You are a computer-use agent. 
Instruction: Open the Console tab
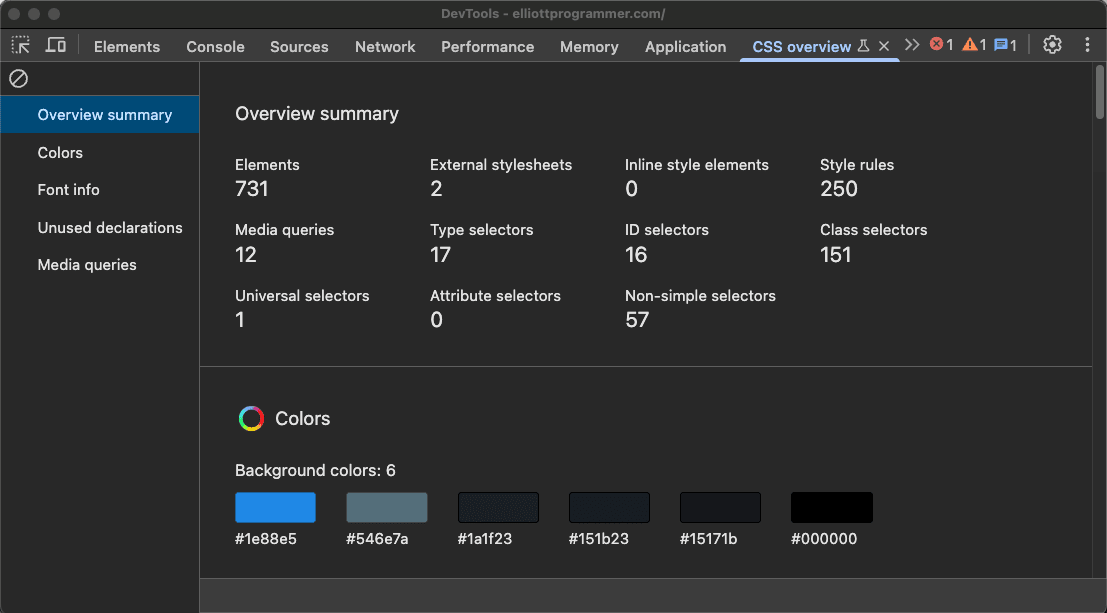[215, 47]
